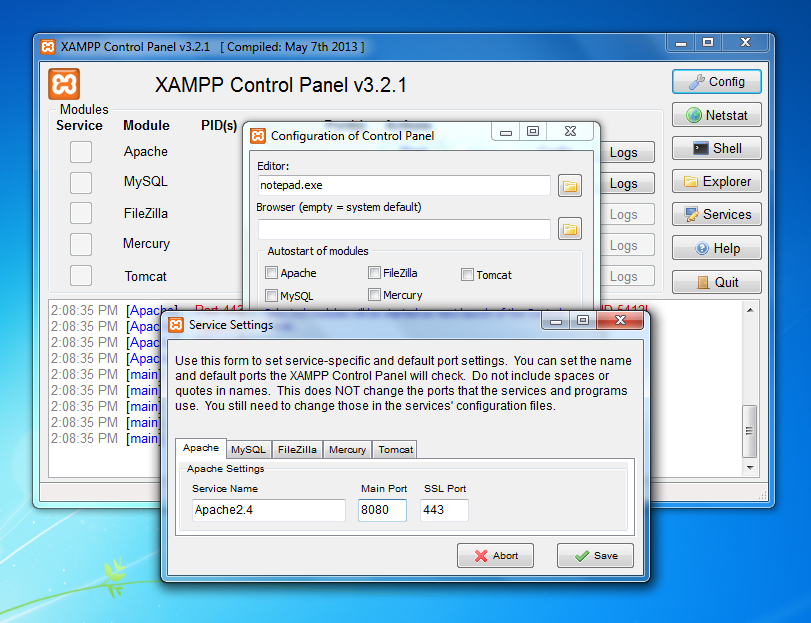
Task: Open Logs for the Mercury row
Action: click(x=627, y=246)
